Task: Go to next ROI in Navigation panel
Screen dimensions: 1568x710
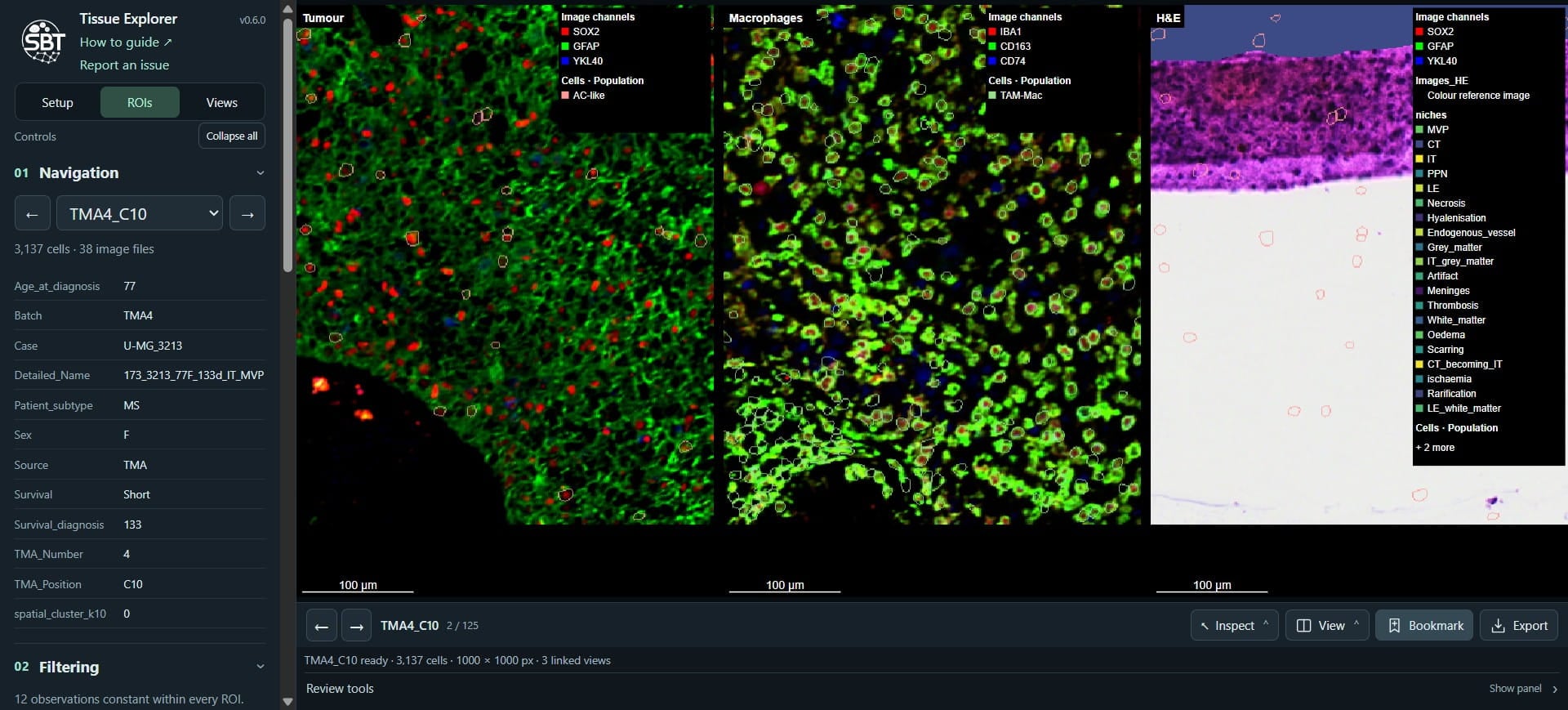Action: (x=247, y=214)
